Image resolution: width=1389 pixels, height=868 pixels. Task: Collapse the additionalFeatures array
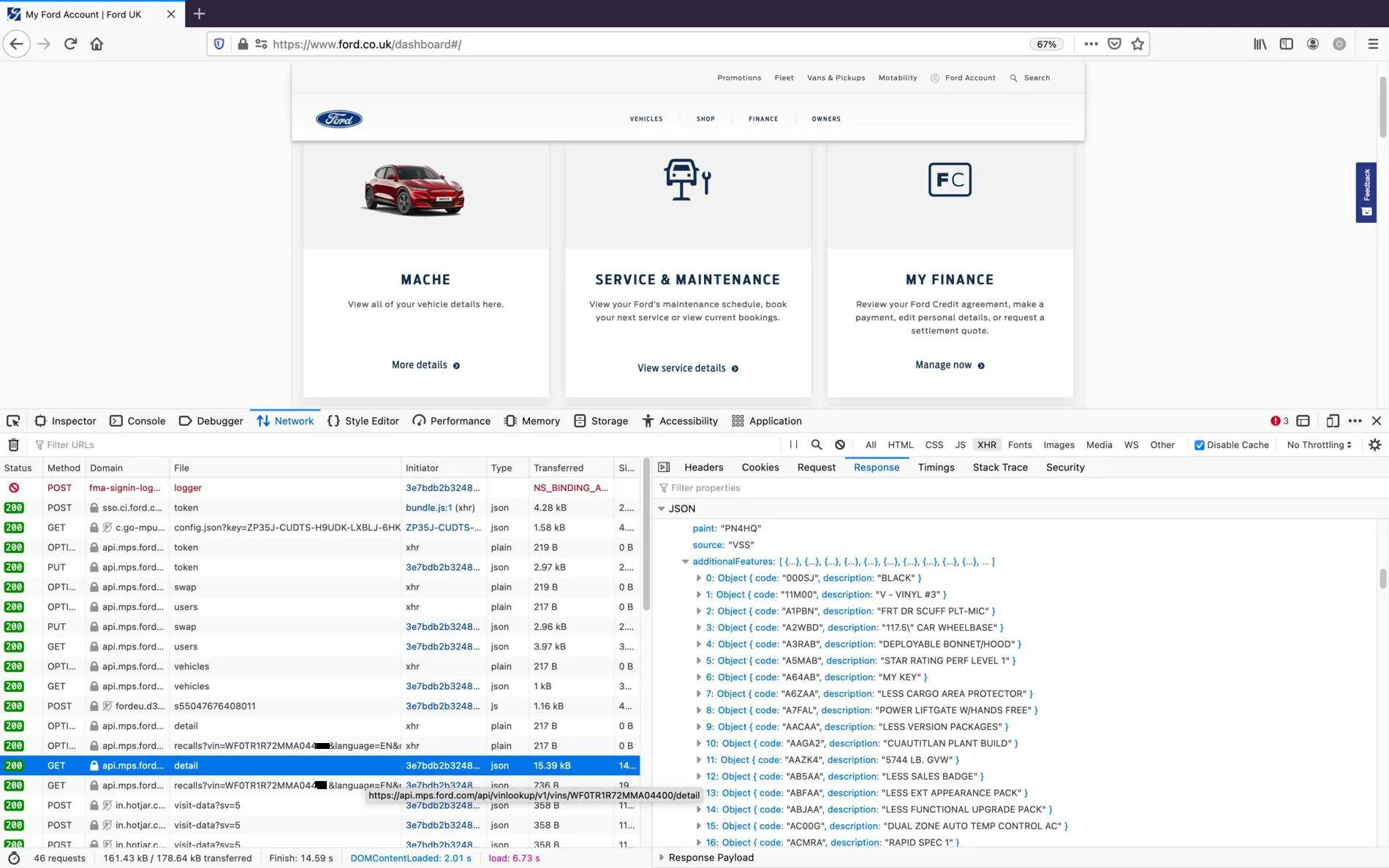[685, 562]
